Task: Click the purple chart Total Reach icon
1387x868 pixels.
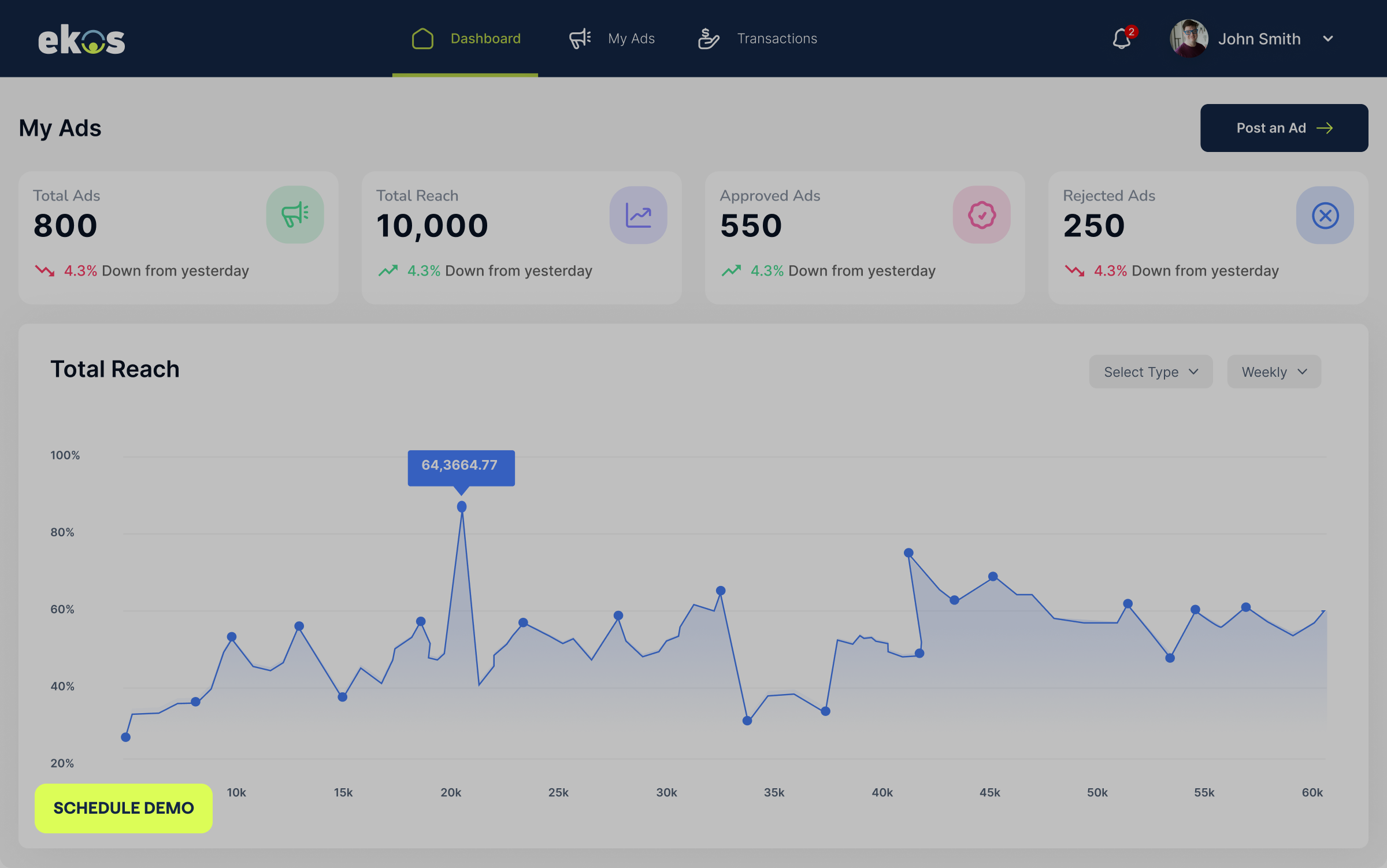Action: [638, 215]
